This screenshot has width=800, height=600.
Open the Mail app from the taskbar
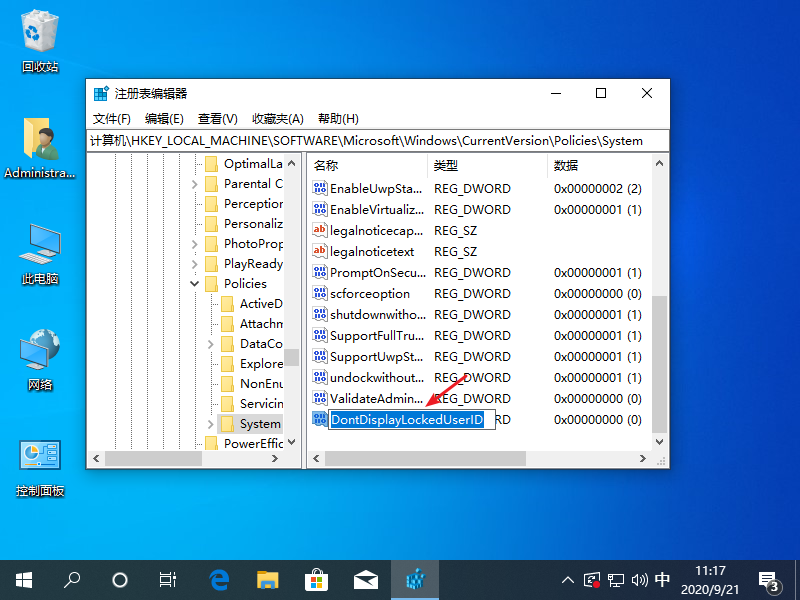[x=365, y=579]
